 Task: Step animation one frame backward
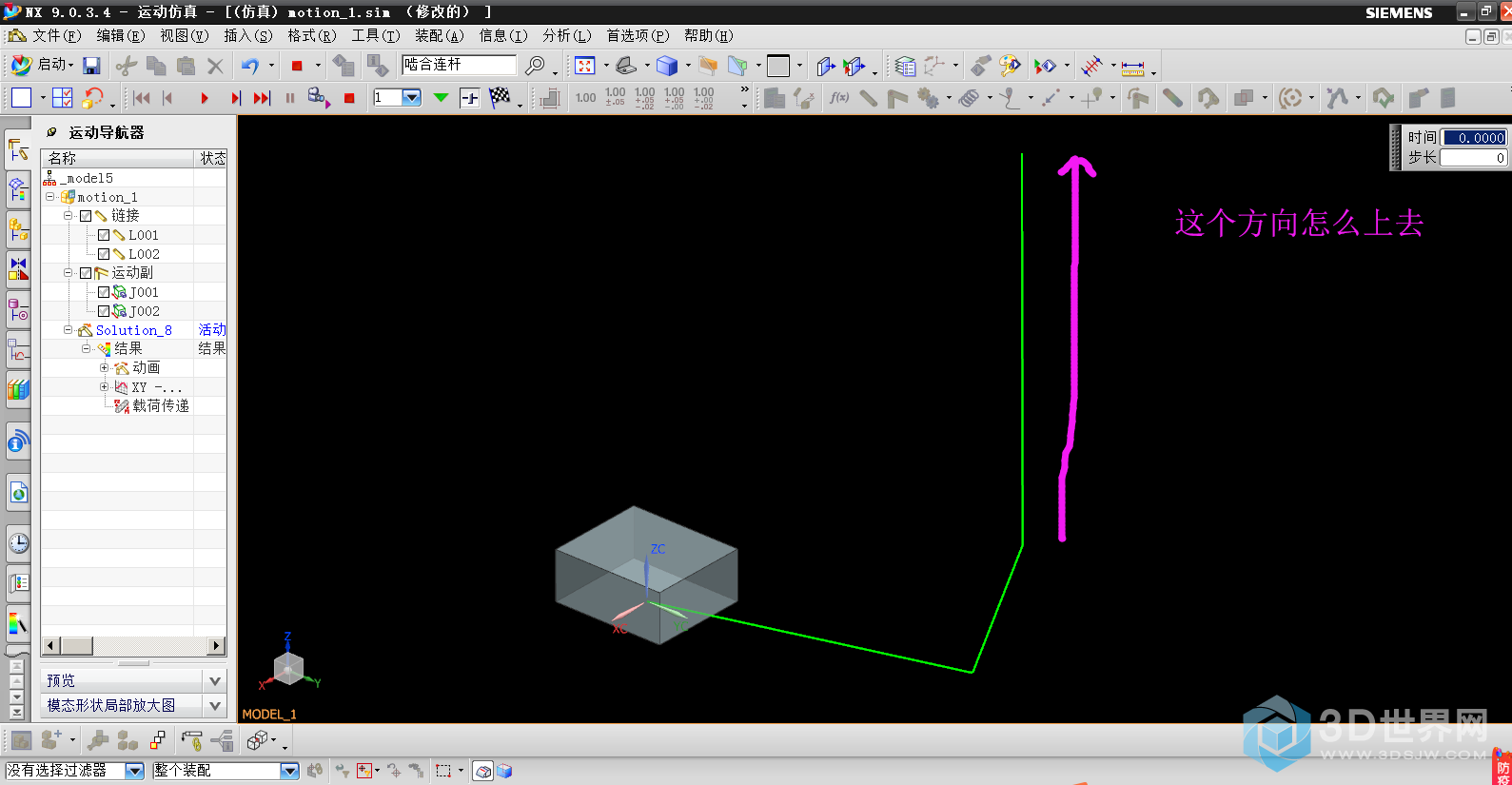pos(168,98)
